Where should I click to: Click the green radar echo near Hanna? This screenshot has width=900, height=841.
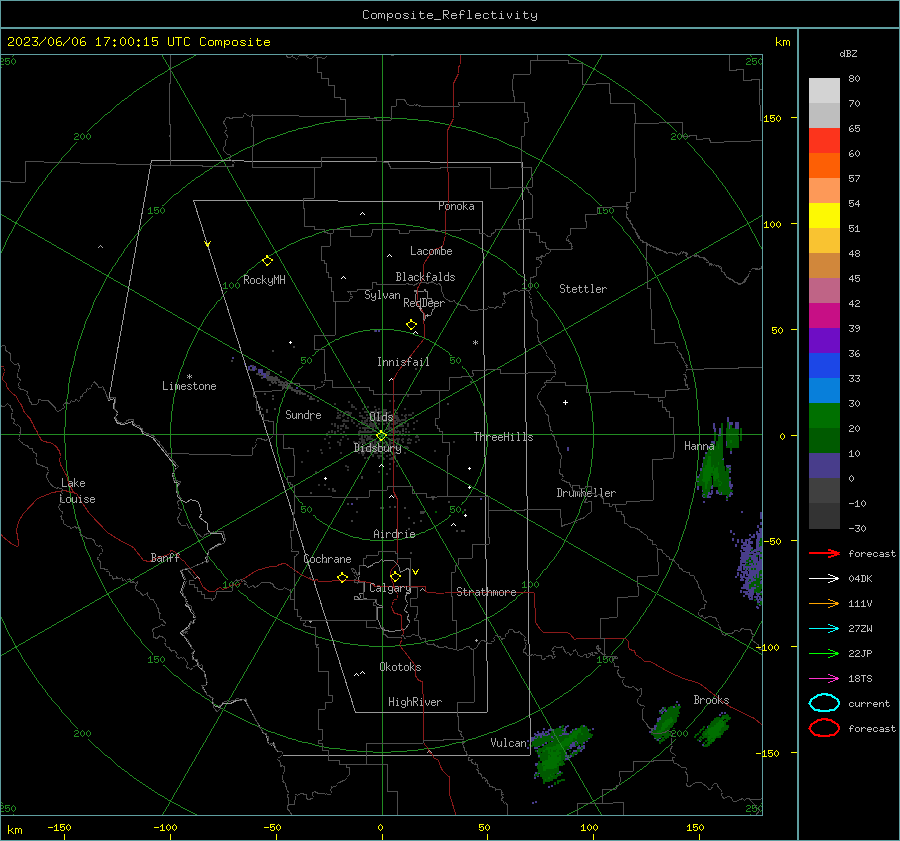click(x=715, y=472)
